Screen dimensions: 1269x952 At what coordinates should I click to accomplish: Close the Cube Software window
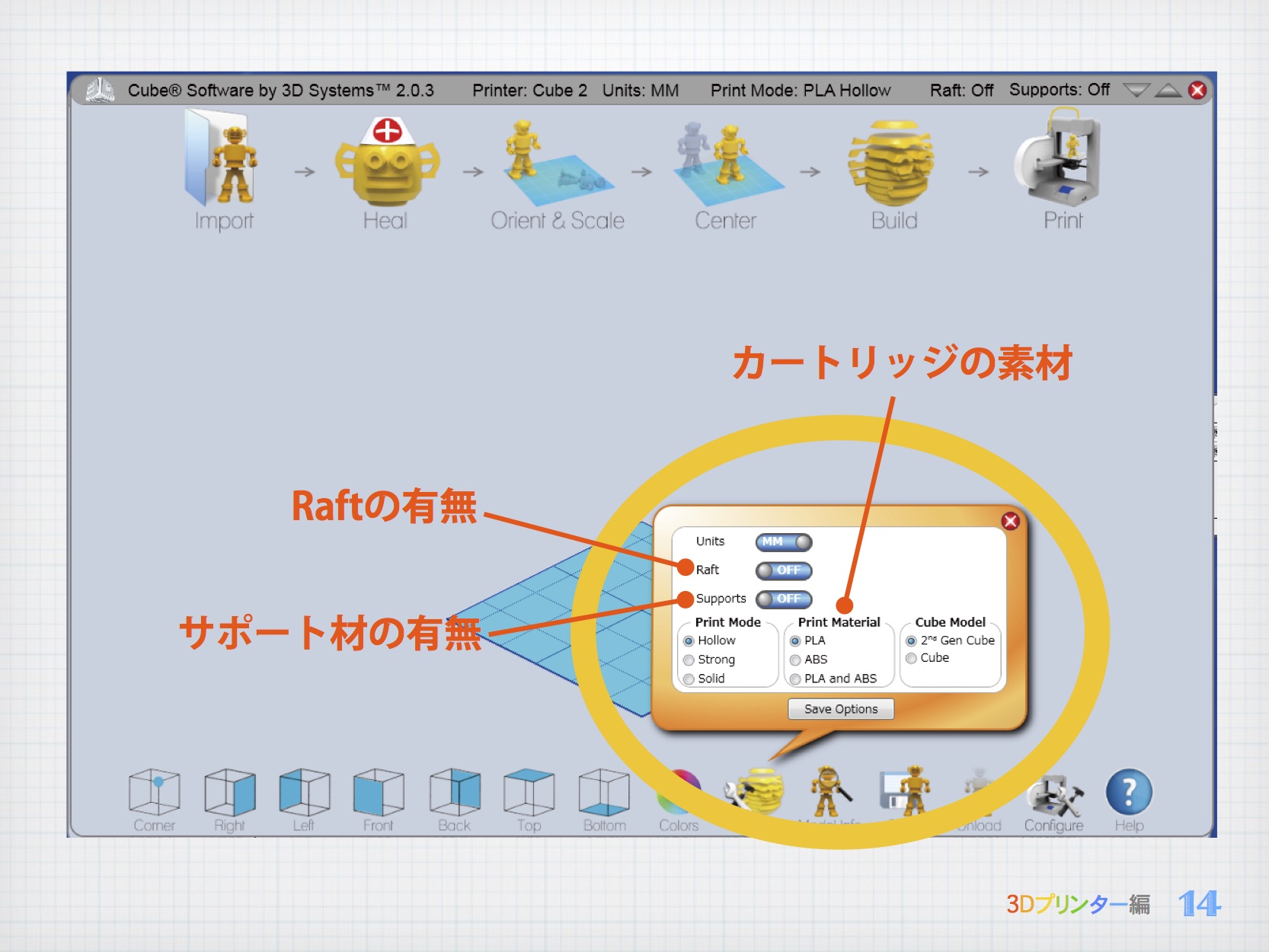pyautogui.click(x=1197, y=91)
